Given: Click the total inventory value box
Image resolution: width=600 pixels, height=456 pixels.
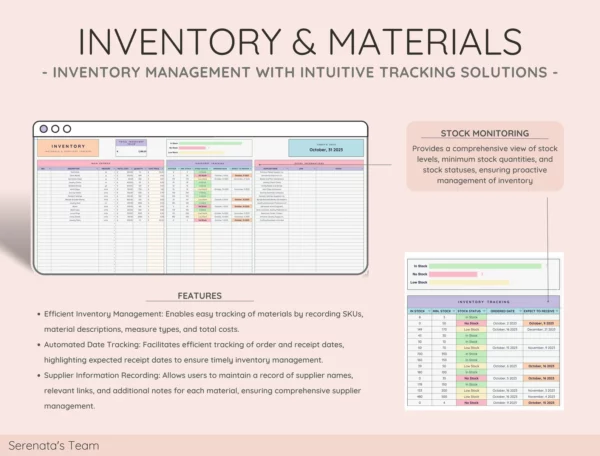Looking at the screenshot, I should 131,148.
